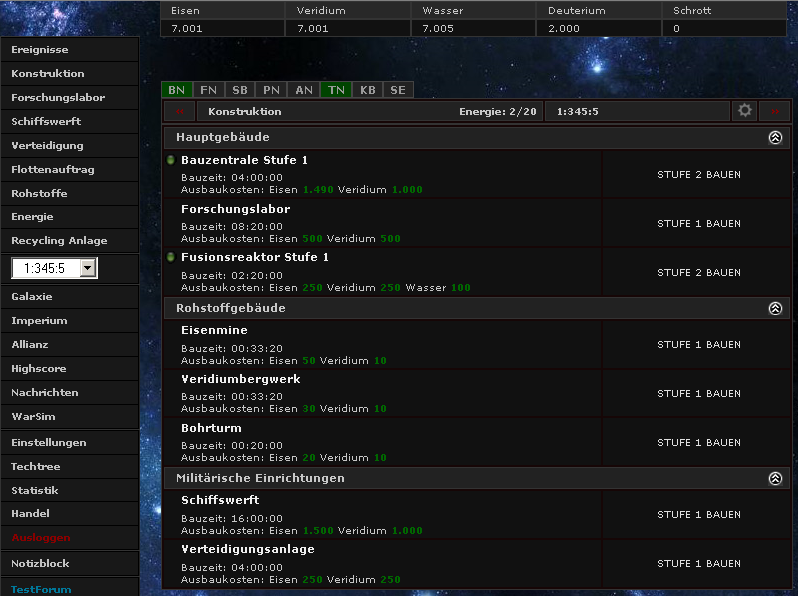Collapse the Hauptgebäude section
Viewport: 798px width, 596px height.
tap(775, 138)
